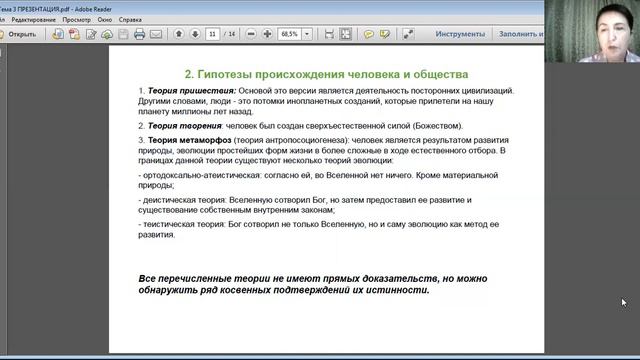640x360 pixels.
Task: Open the Справка menu
Action: (x=130, y=20)
